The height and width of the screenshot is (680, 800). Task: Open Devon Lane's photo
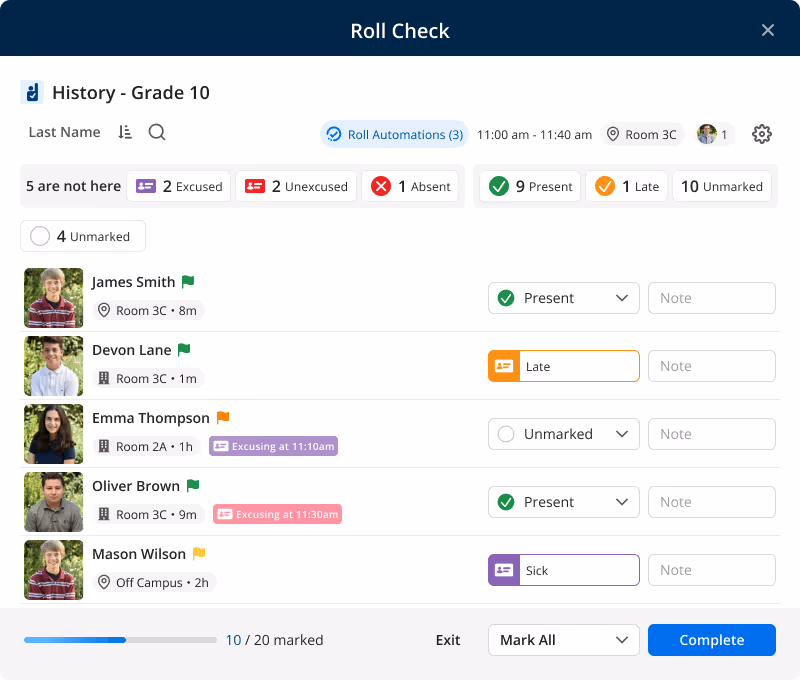point(54,366)
